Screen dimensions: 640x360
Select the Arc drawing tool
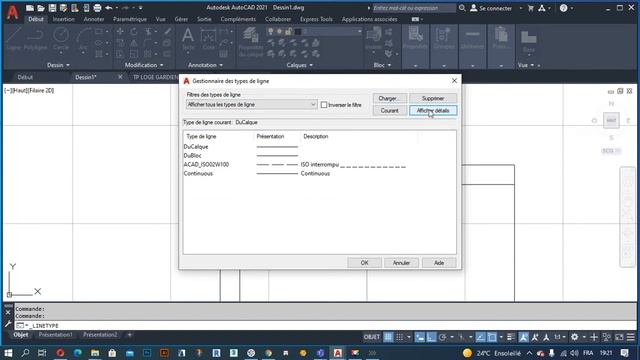83,39
